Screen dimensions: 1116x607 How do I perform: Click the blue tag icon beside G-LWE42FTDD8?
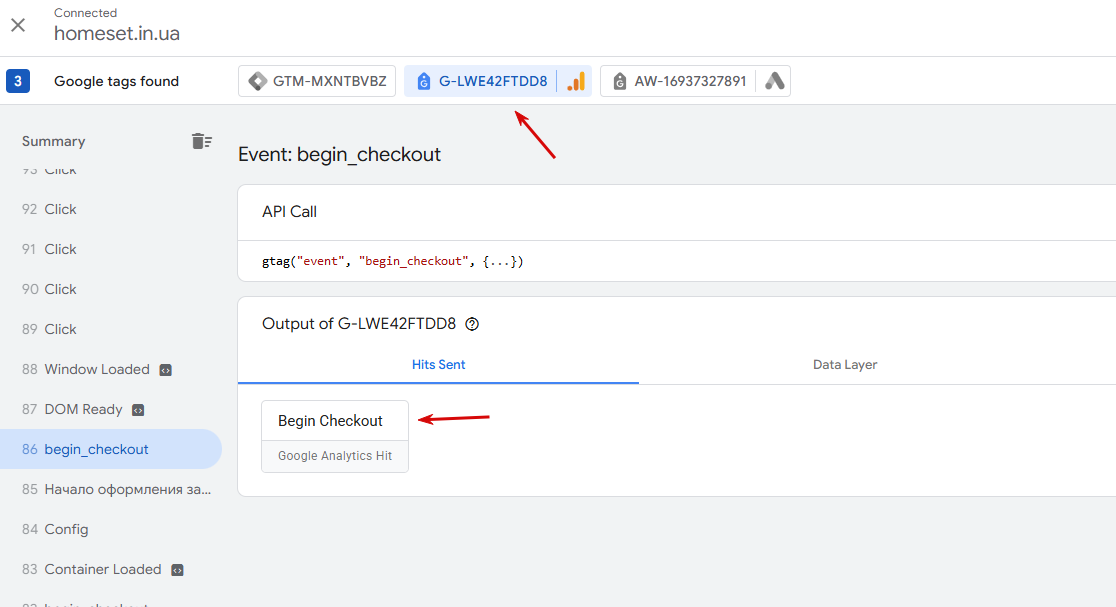423,81
